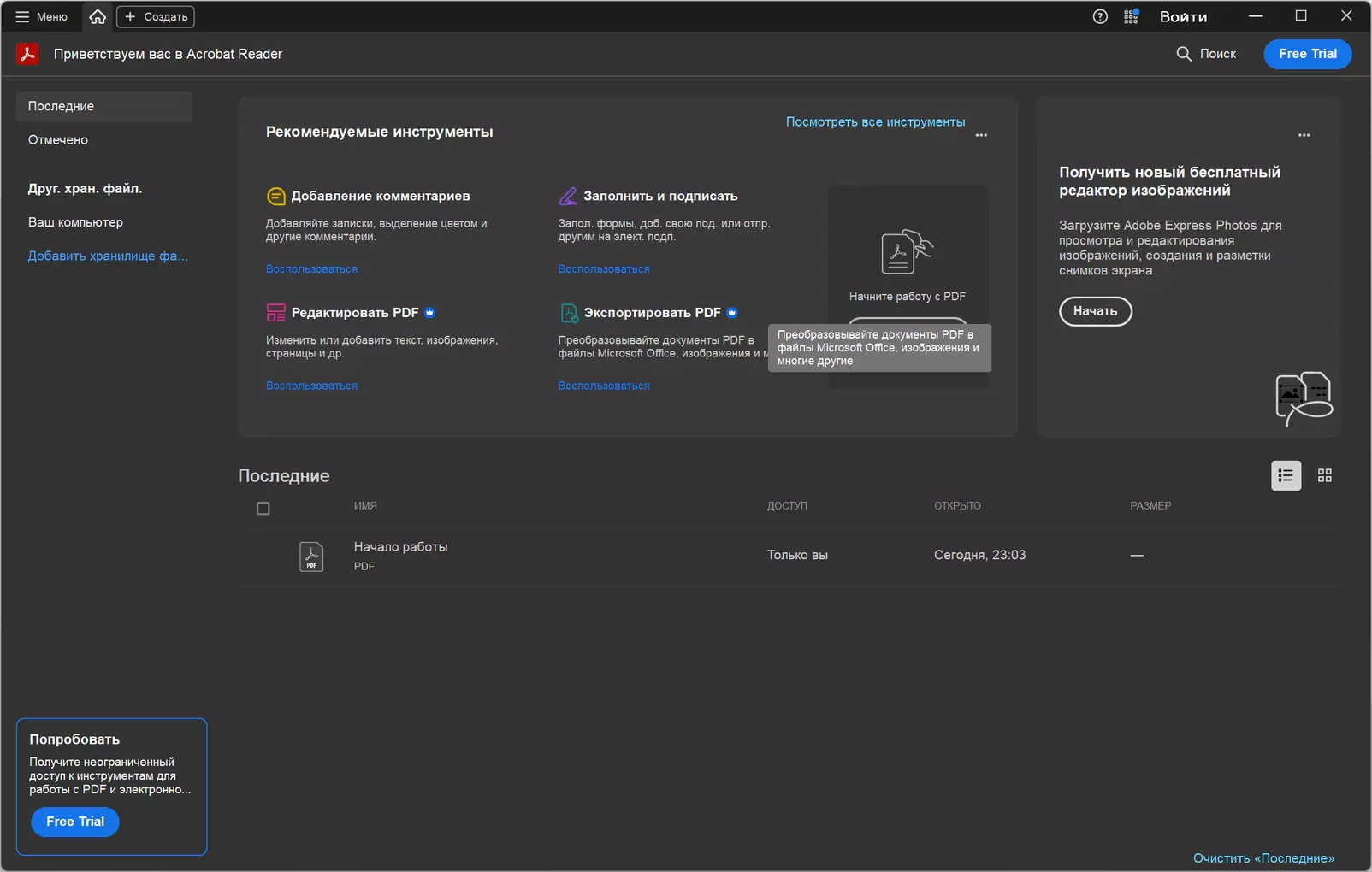This screenshot has width=1372, height=872.
Task: Click Воспользоваться under Добавление комментариев
Action: click(x=311, y=269)
